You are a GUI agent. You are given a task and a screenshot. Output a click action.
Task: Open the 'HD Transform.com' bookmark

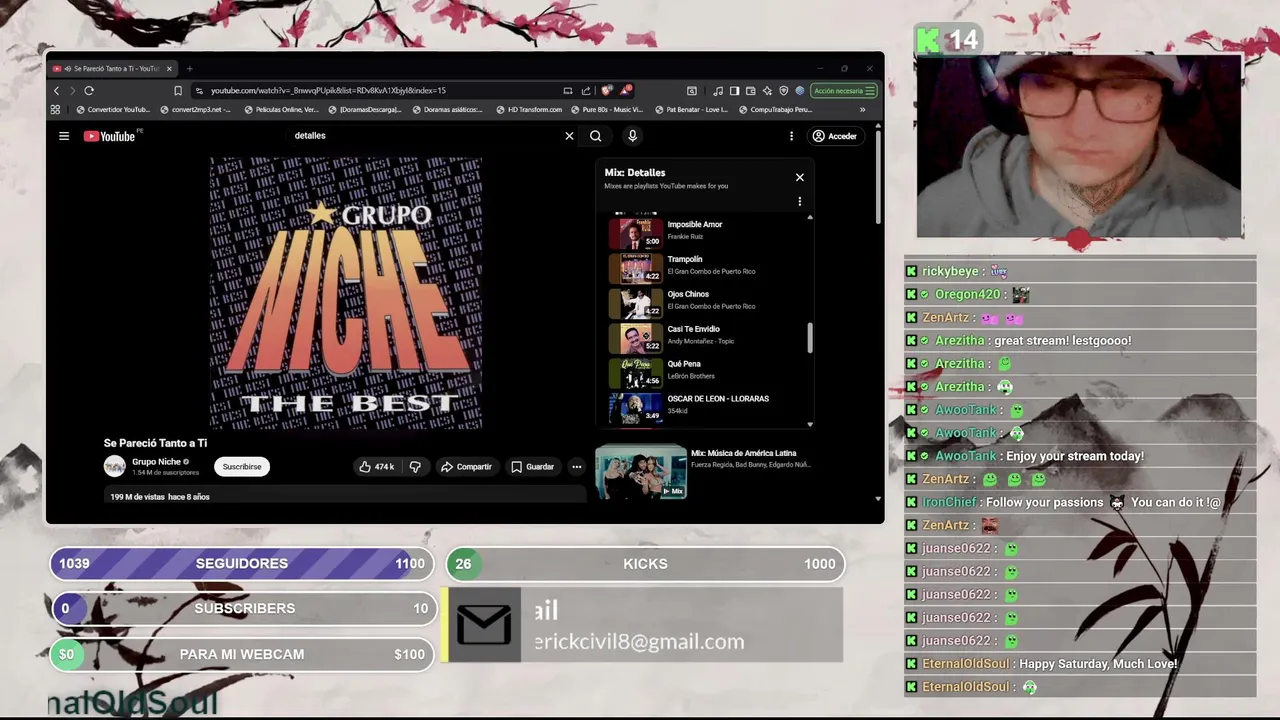coord(530,110)
